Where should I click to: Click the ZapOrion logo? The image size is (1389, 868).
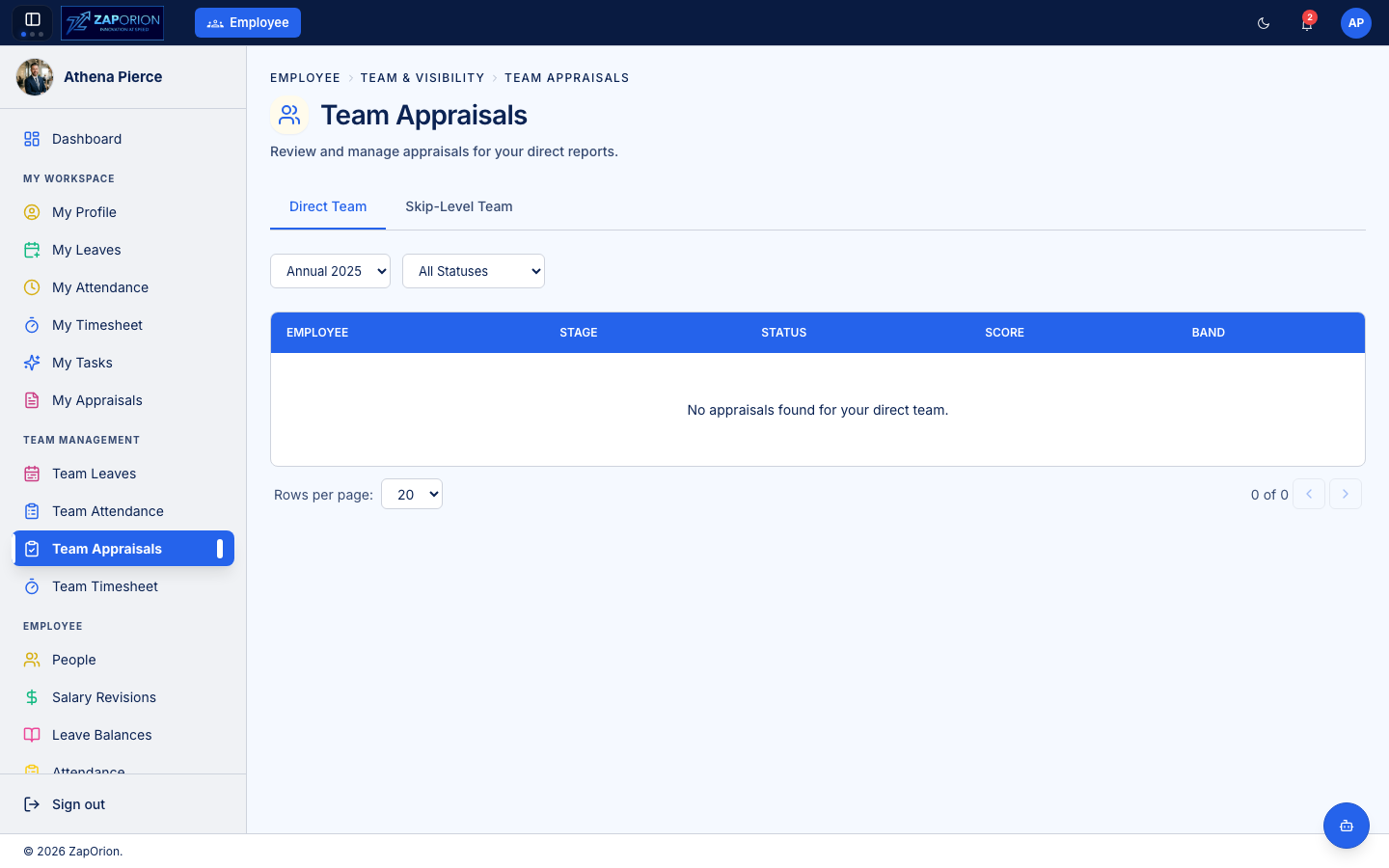112,23
